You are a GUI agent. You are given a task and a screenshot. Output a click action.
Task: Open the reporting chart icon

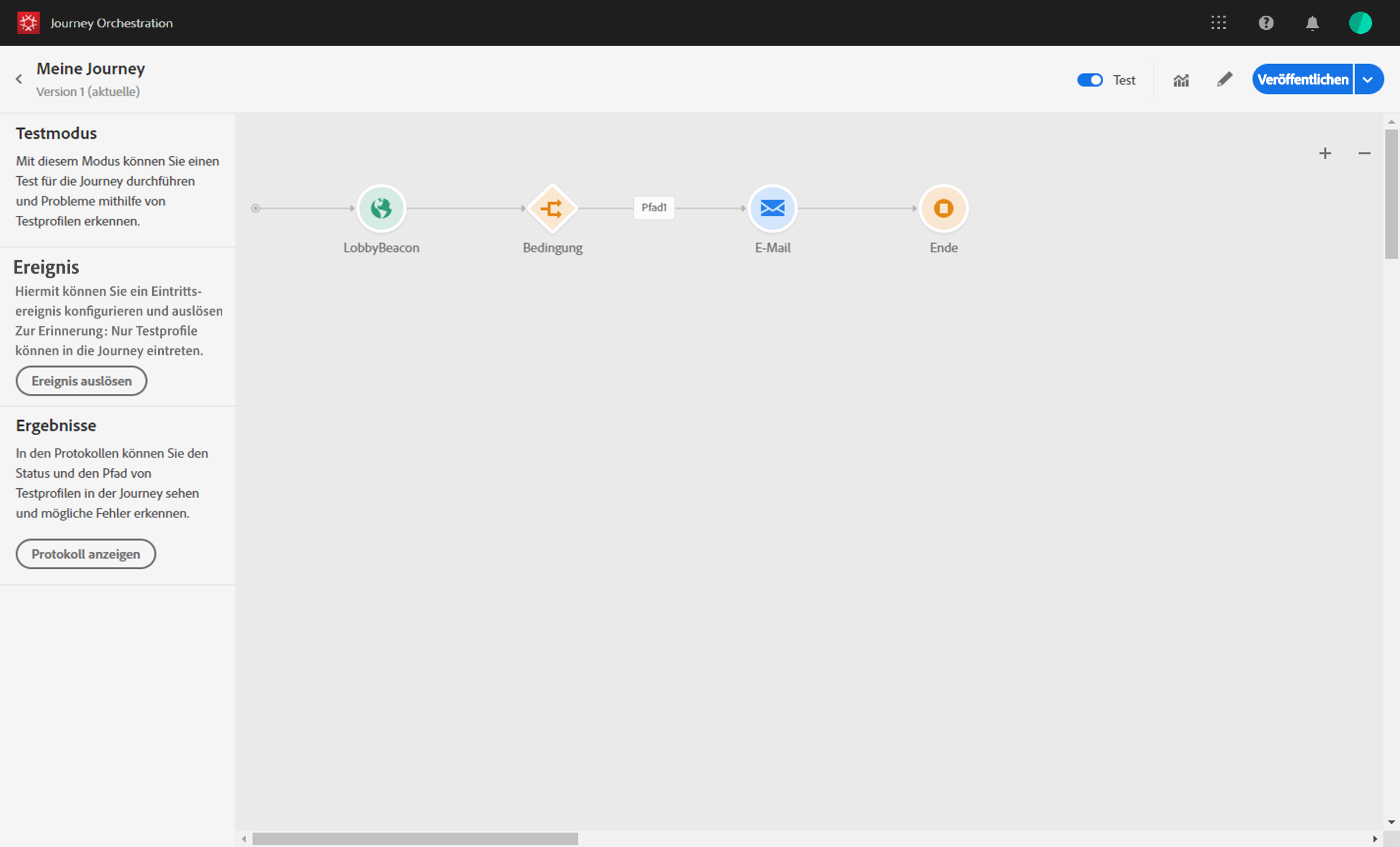pos(1181,80)
